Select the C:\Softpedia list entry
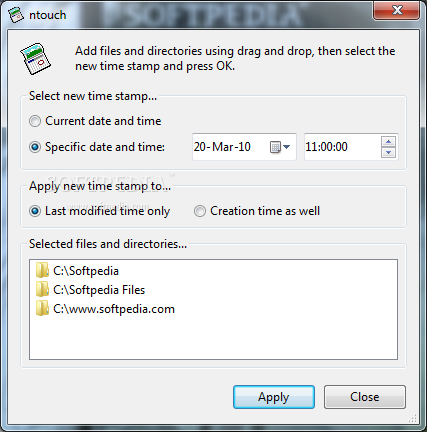 click(77, 271)
